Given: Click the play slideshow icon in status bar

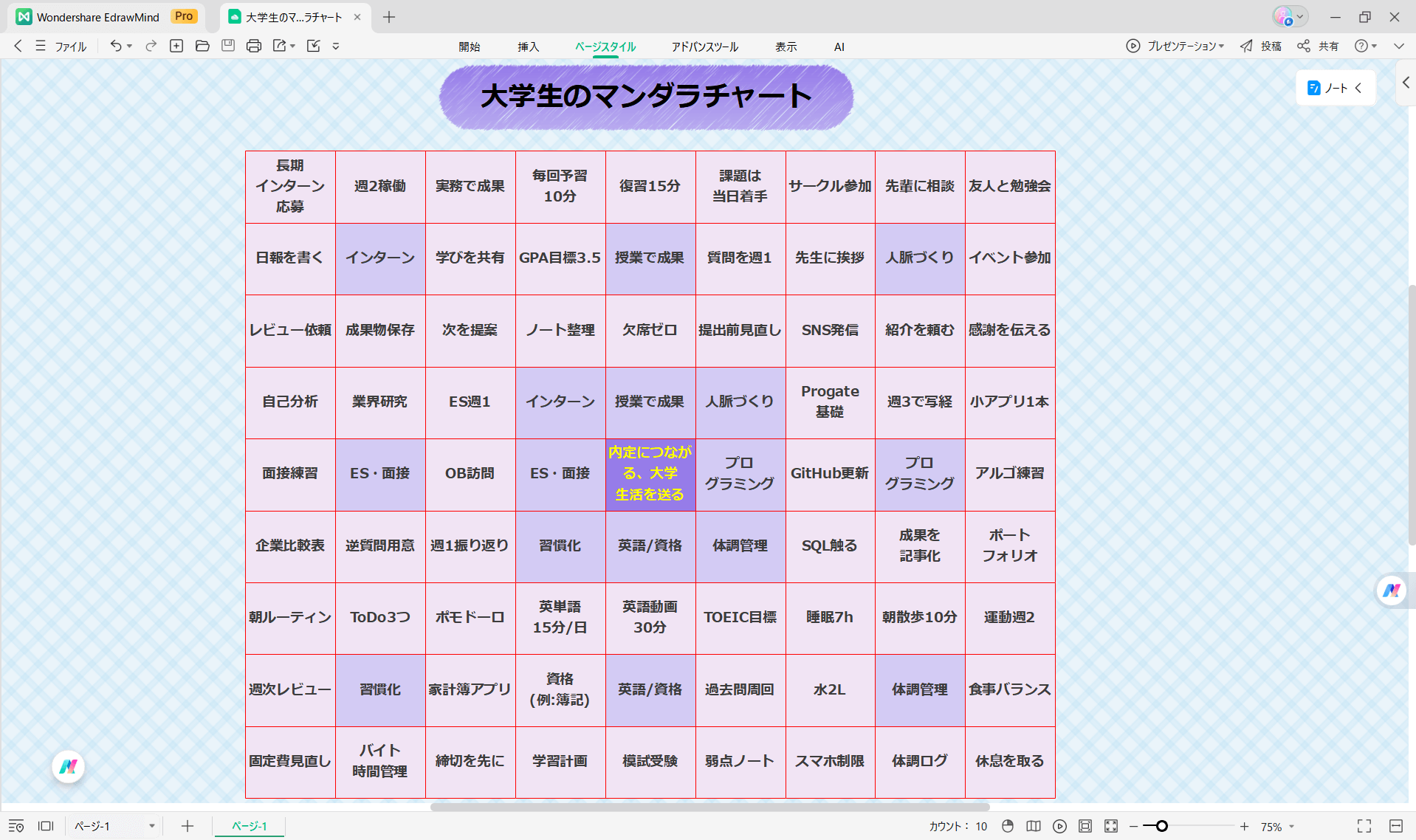Looking at the screenshot, I should (1059, 826).
